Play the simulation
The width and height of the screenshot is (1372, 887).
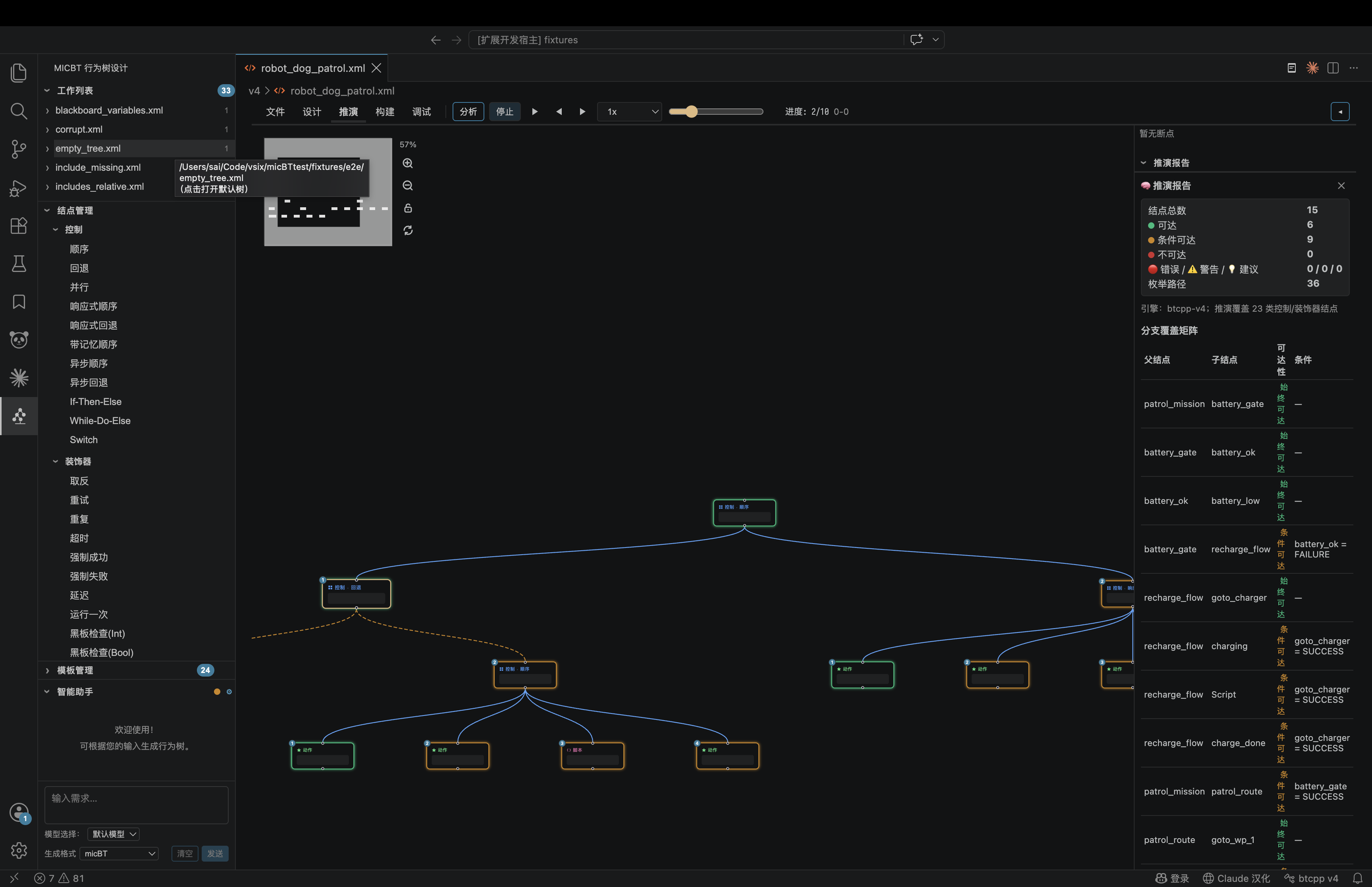[535, 112]
